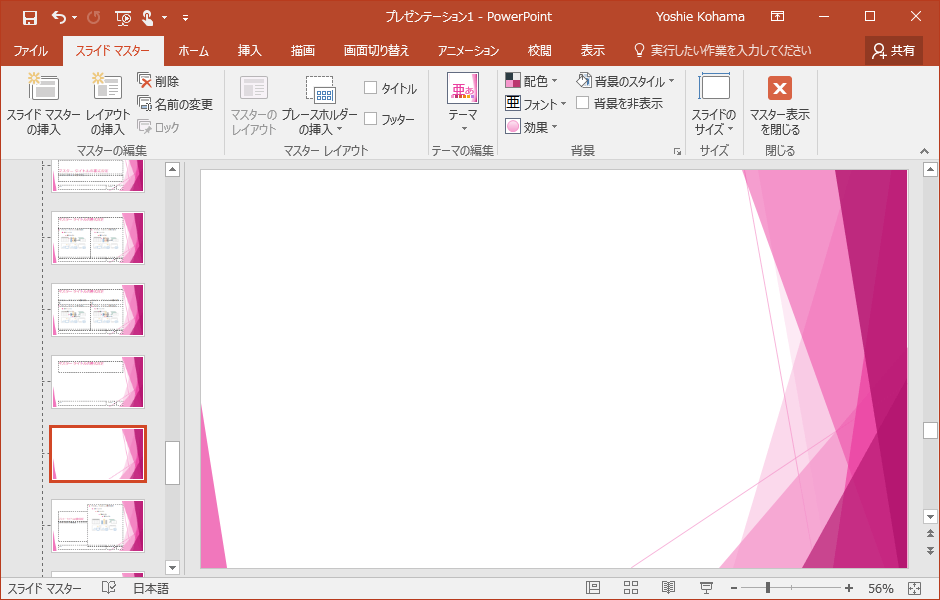The image size is (940, 600).
Task: Switch to Reading view
Action: pos(668,588)
